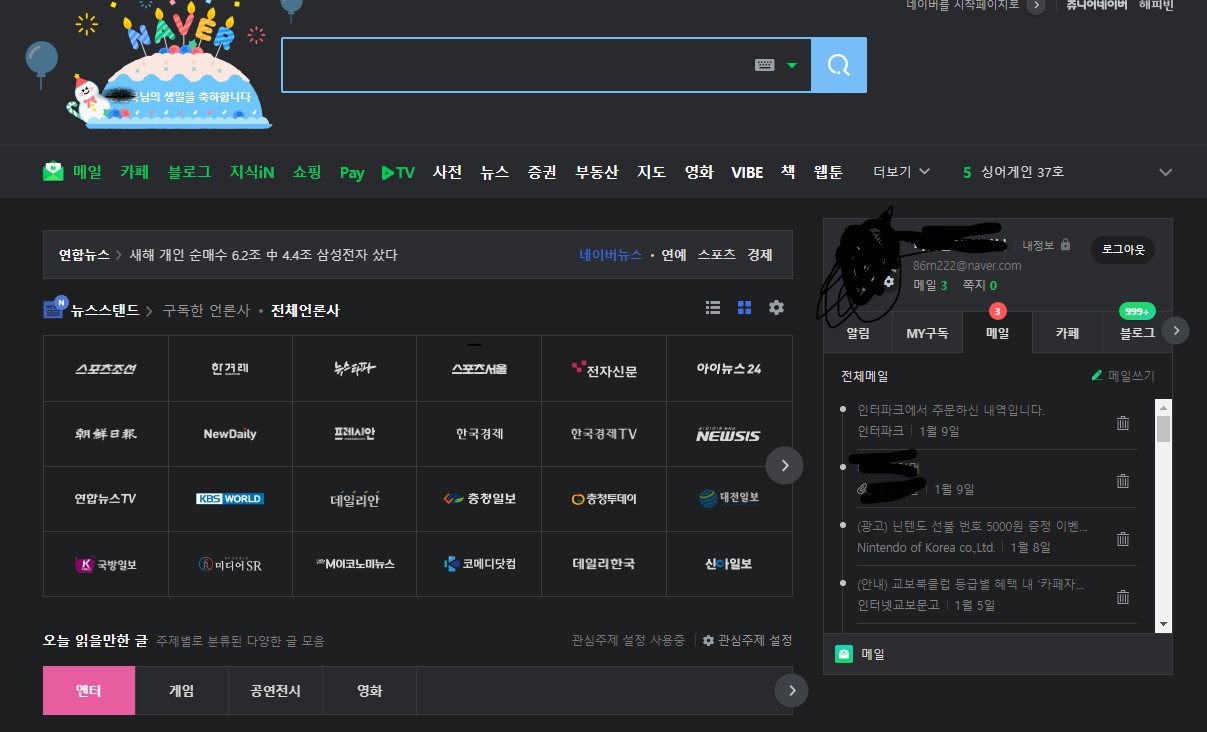Open 교보북클럽 등급별 혜택 mail
This screenshot has height=732, width=1207.
pyautogui.click(x=971, y=584)
